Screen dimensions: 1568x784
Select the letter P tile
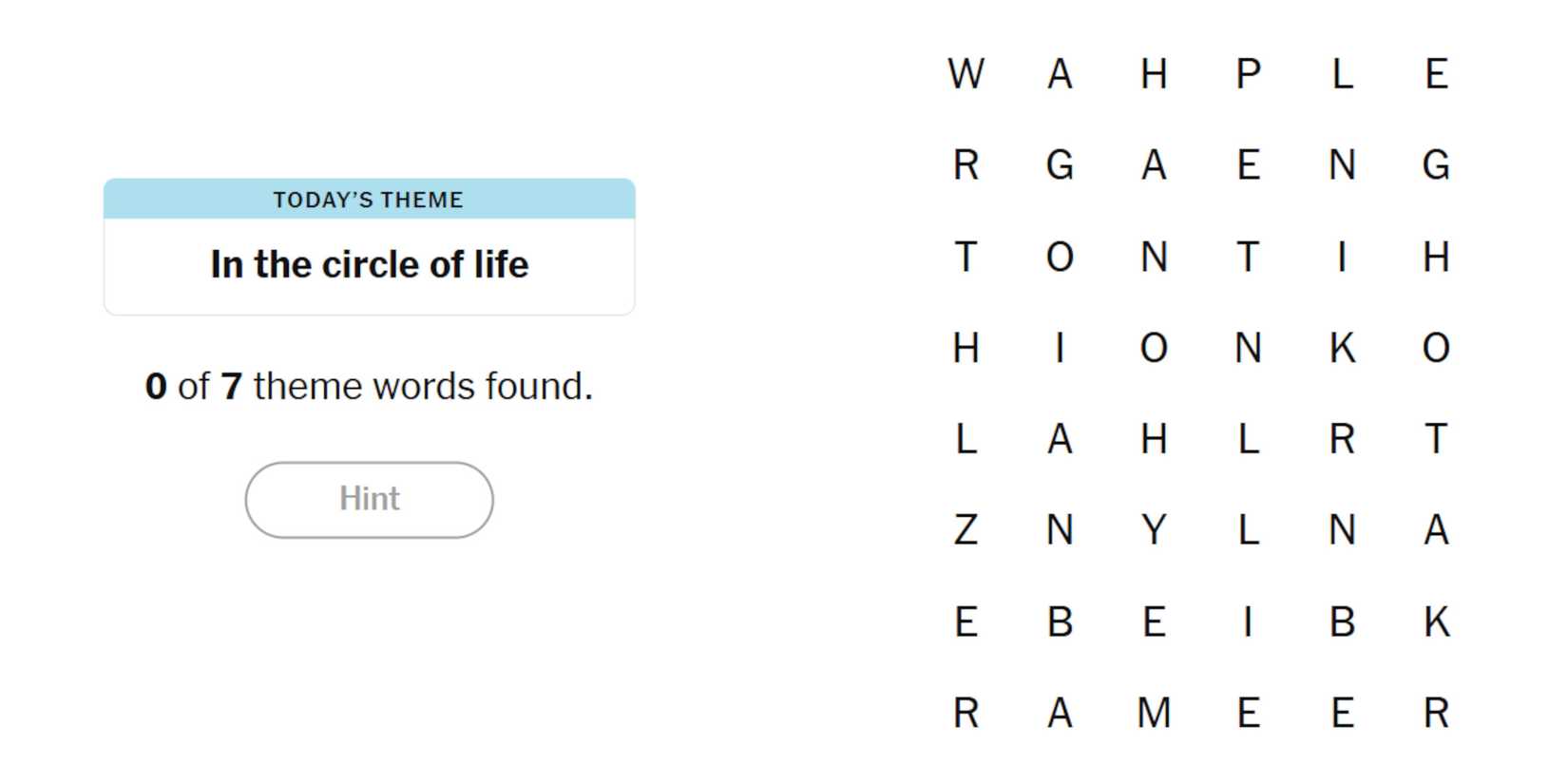1248,74
